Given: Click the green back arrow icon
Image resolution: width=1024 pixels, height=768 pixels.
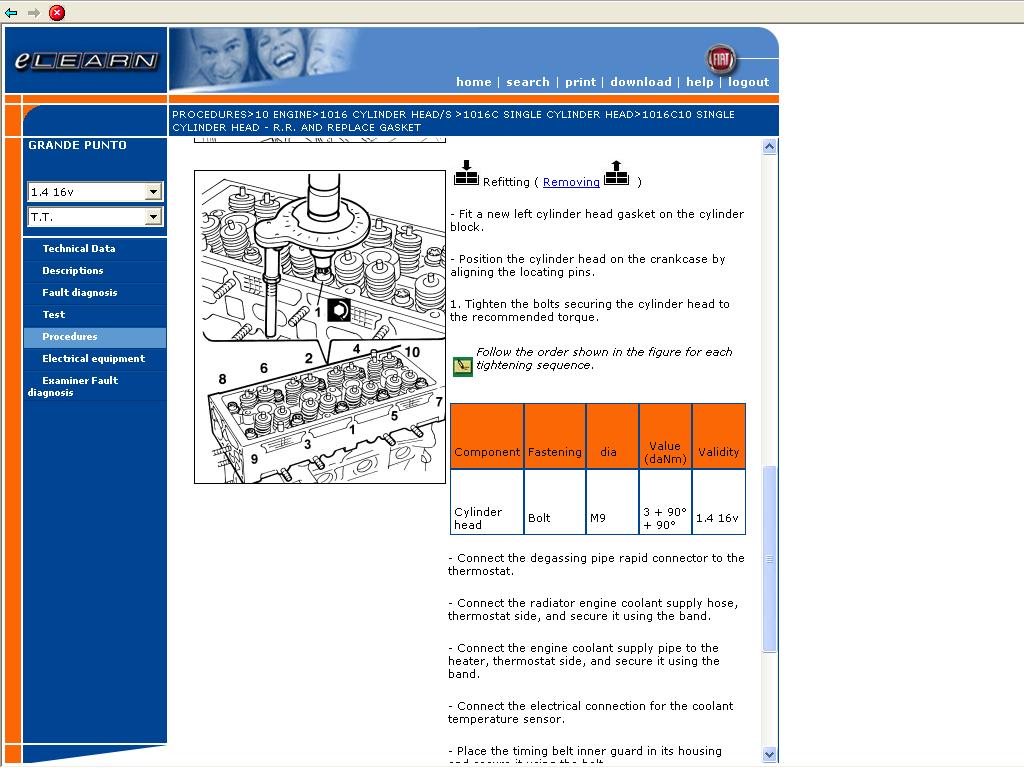Looking at the screenshot, I should pos(11,13).
